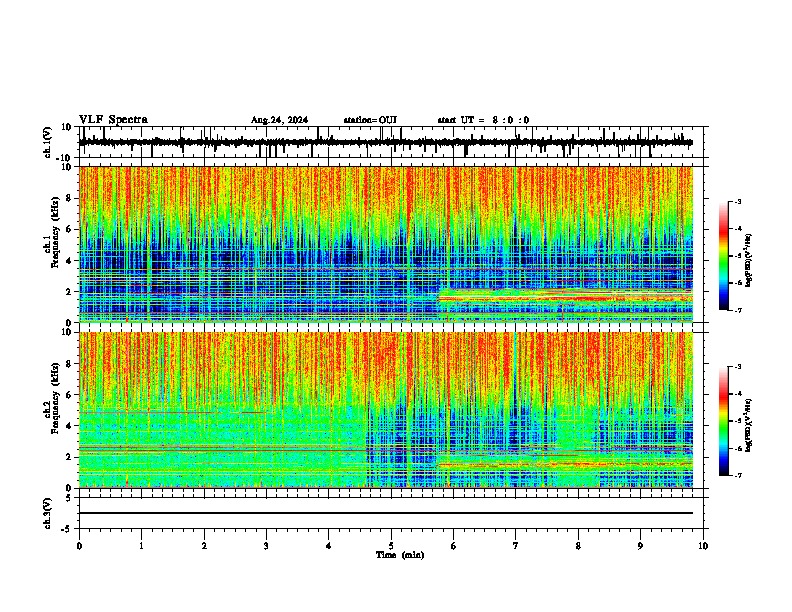Click the flat ch.3 voltage trace line
Image resolution: width=792 pixels, height=612 pixels.
pos(386,513)
